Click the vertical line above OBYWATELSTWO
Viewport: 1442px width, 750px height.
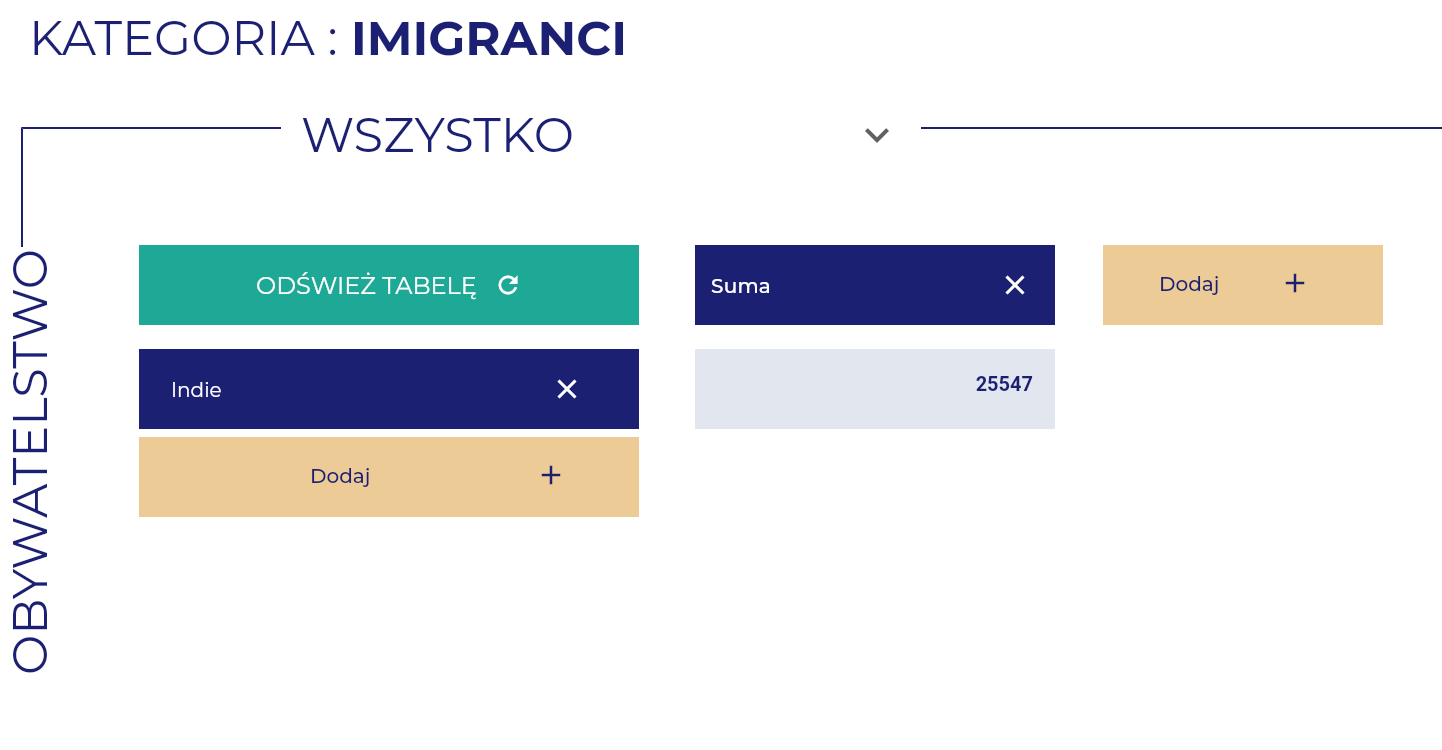22,187
